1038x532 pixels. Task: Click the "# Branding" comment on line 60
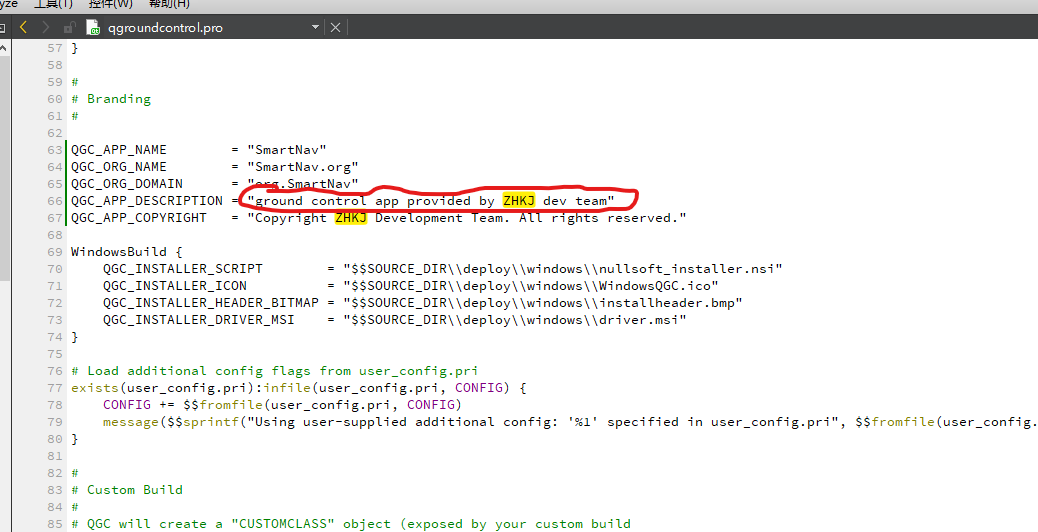pos(111,99)
